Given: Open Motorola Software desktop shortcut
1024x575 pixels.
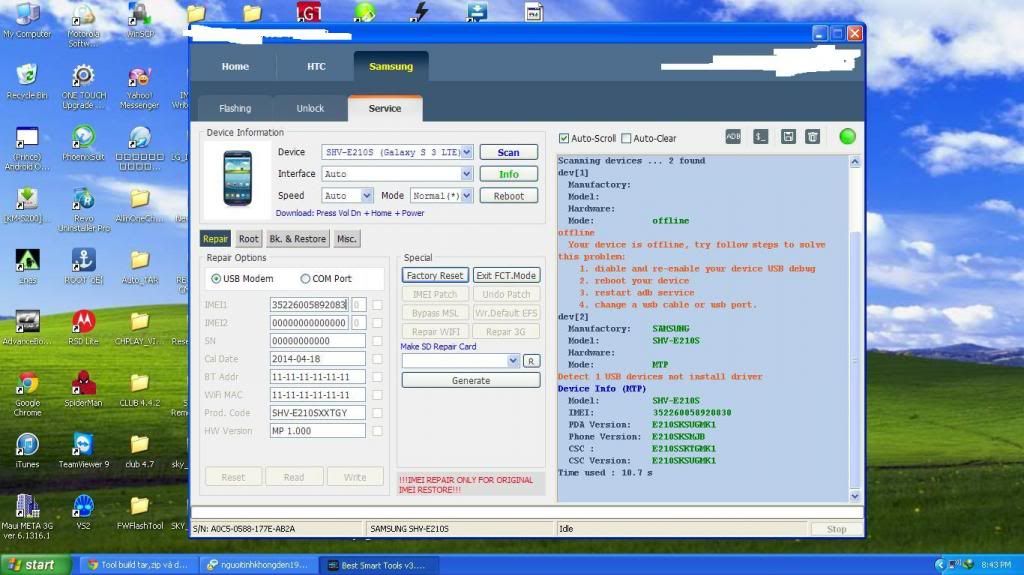Looking at the screenshot, I should (x=84, y=25).
